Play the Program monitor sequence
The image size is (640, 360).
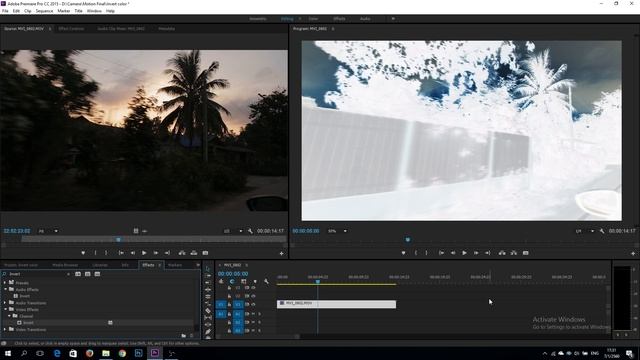[464, 253]
